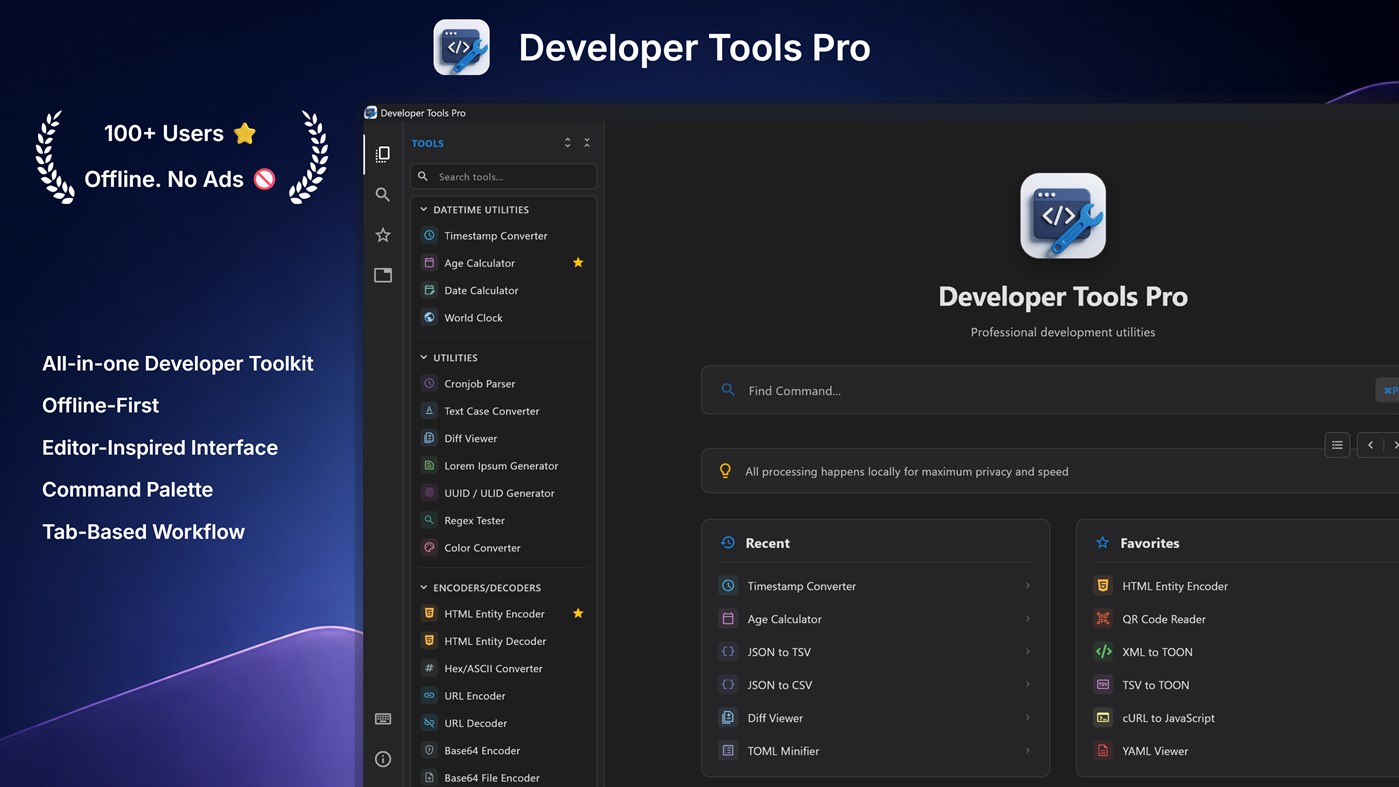Open HTML Entity Encoder from Favorites
The image size is (1399, 787).
pyautogui.click(x=1243, y=586)
